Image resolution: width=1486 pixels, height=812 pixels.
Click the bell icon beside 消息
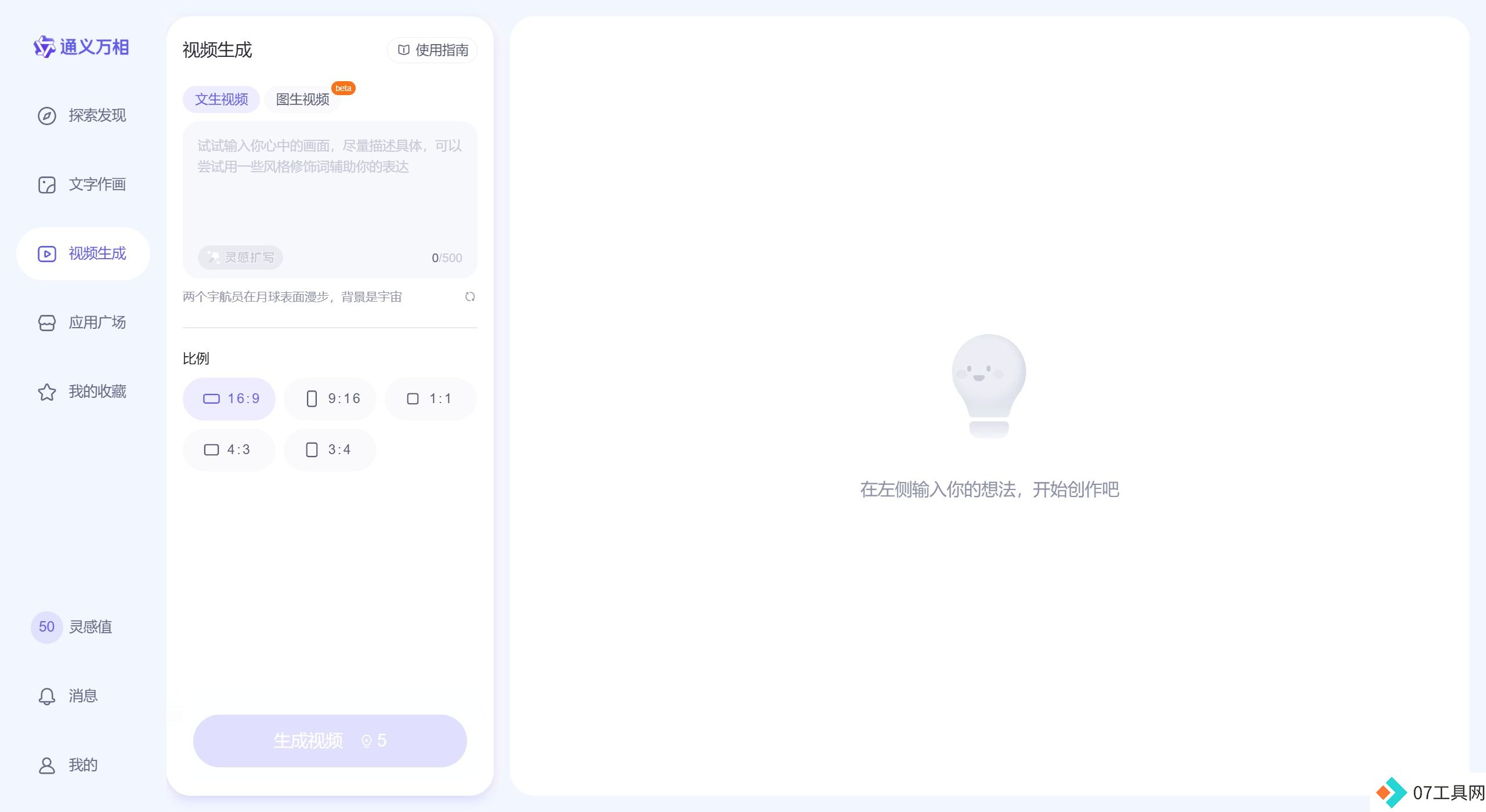(x=46, y=696)
